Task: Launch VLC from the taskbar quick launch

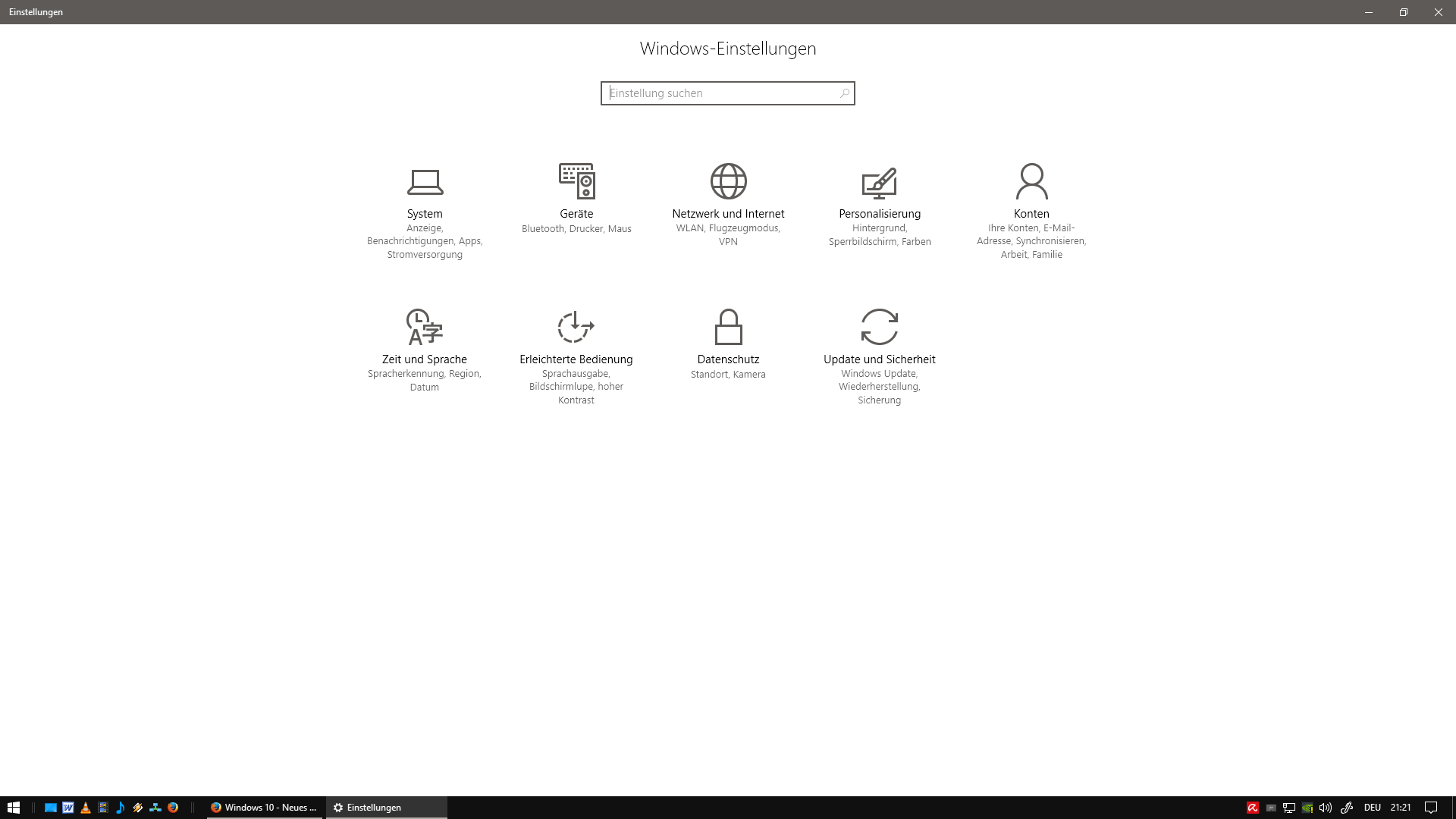Action: click(x=86, y=808)
